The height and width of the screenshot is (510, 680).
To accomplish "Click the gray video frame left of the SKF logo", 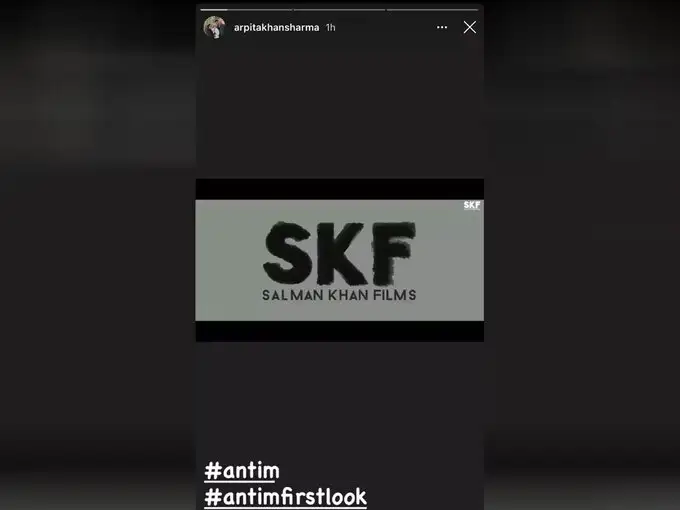I will pos(229,260).
